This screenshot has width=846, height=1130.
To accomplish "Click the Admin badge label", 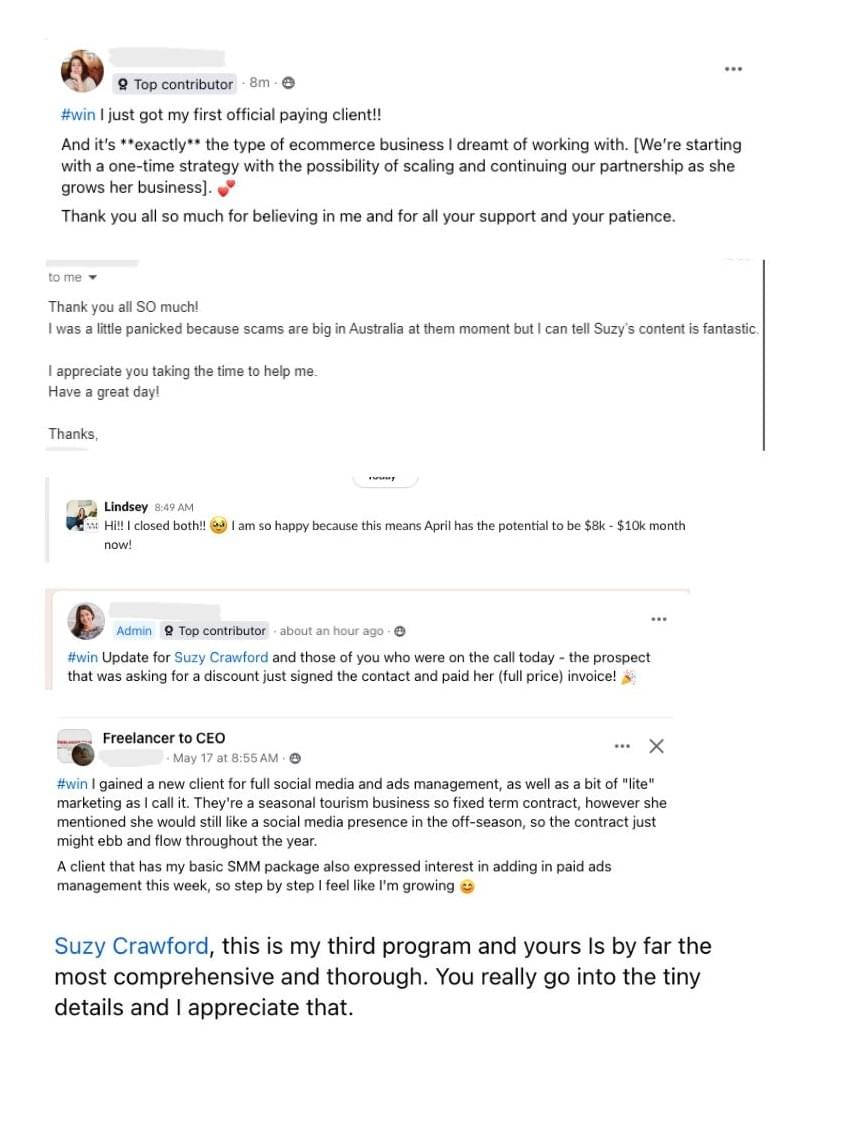I will (134, 631).
